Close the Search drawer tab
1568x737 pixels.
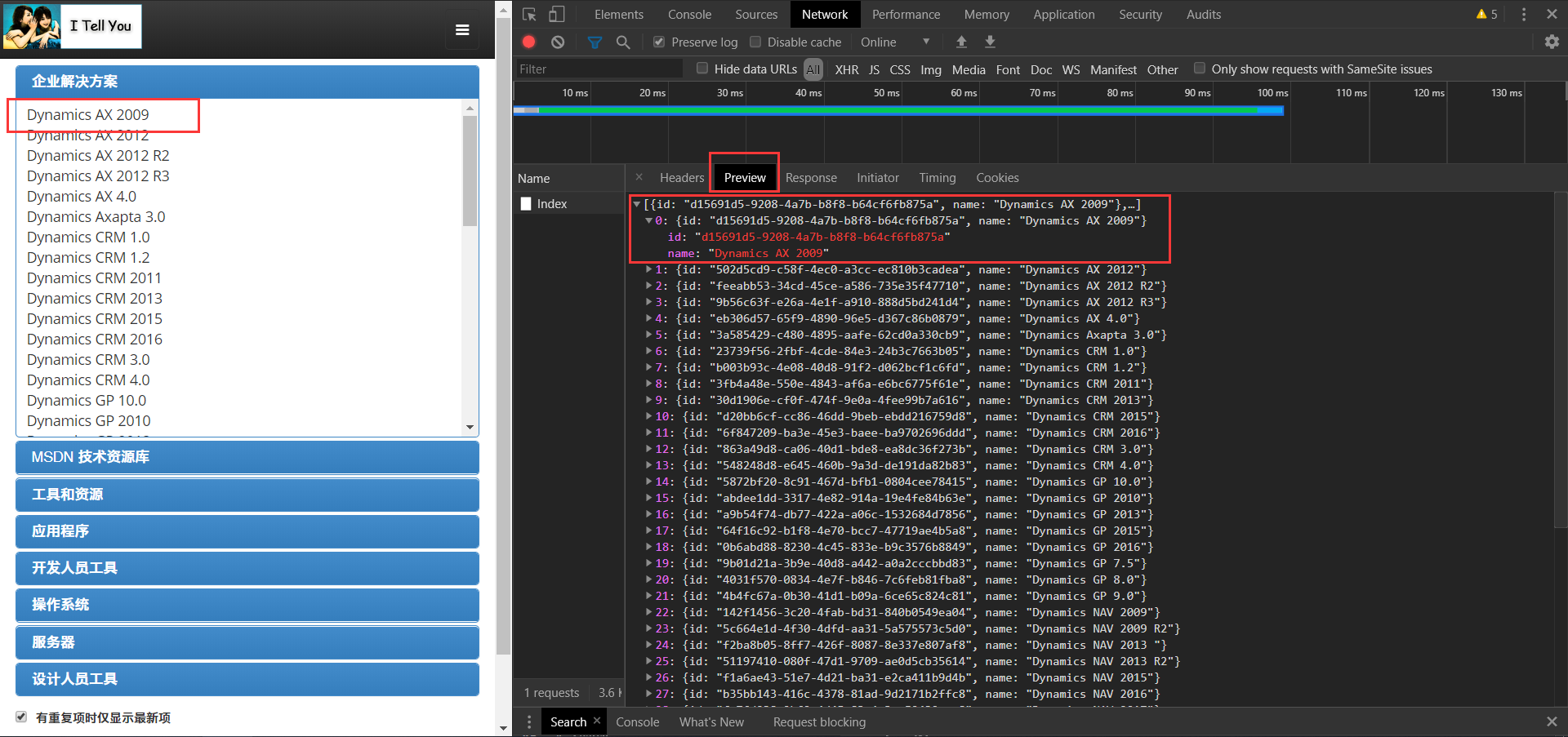597,721
